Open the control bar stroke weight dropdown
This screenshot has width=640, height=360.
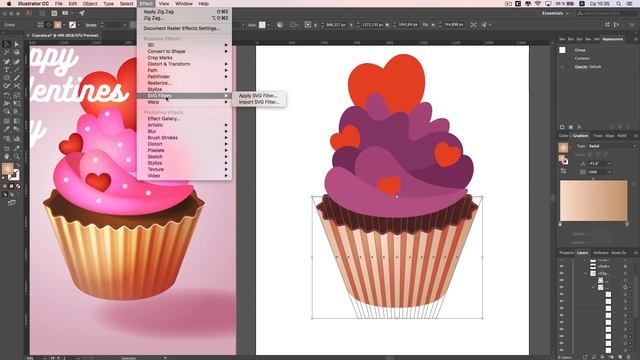click(124, 25)
